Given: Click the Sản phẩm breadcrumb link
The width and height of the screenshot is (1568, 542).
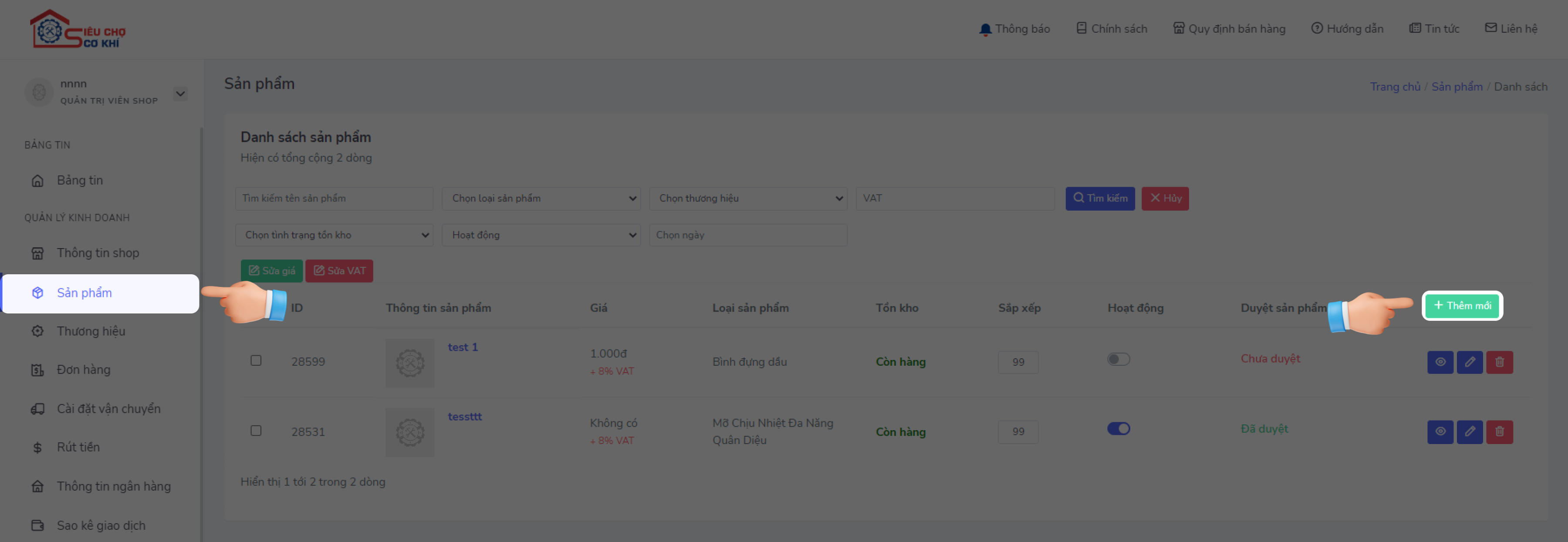Looking at the screenshot, I should 1456,86.
